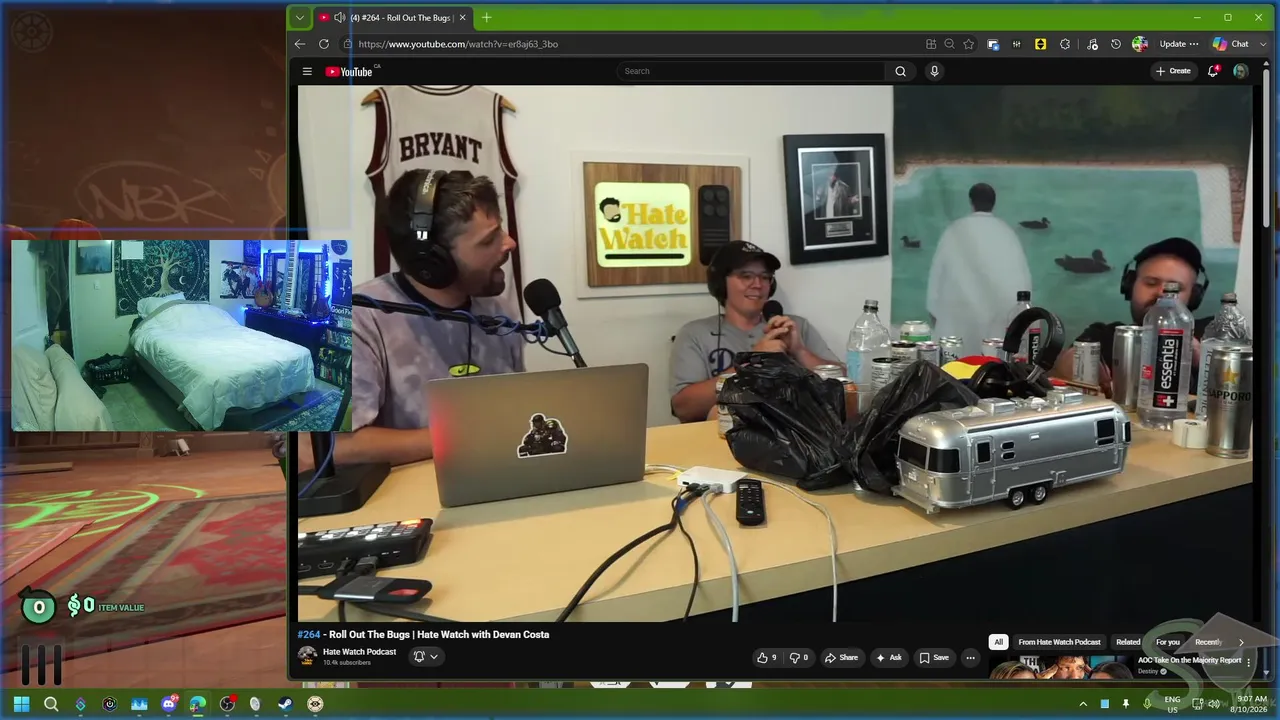Screen dimensions: 1280x720
Task: Select the Related filter chip
Action: 1128,642
